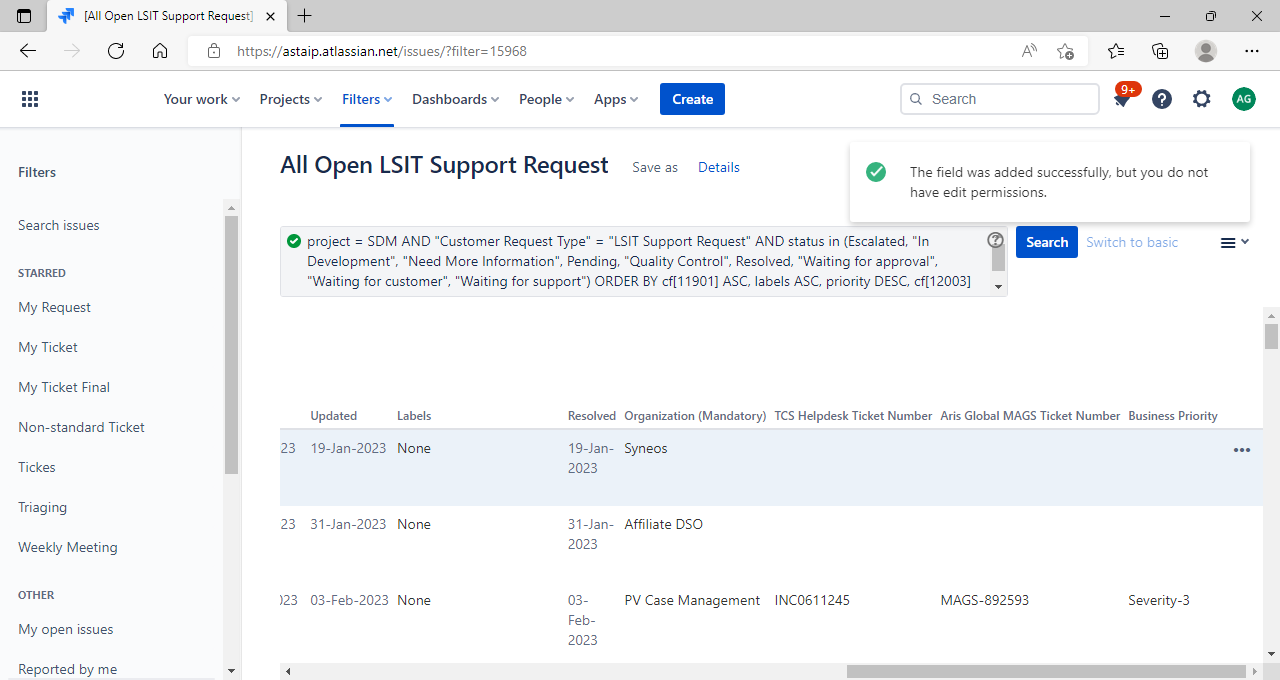Sort by Labels column header
This screenshot has height=680, width=1280.
coord(414,416)
